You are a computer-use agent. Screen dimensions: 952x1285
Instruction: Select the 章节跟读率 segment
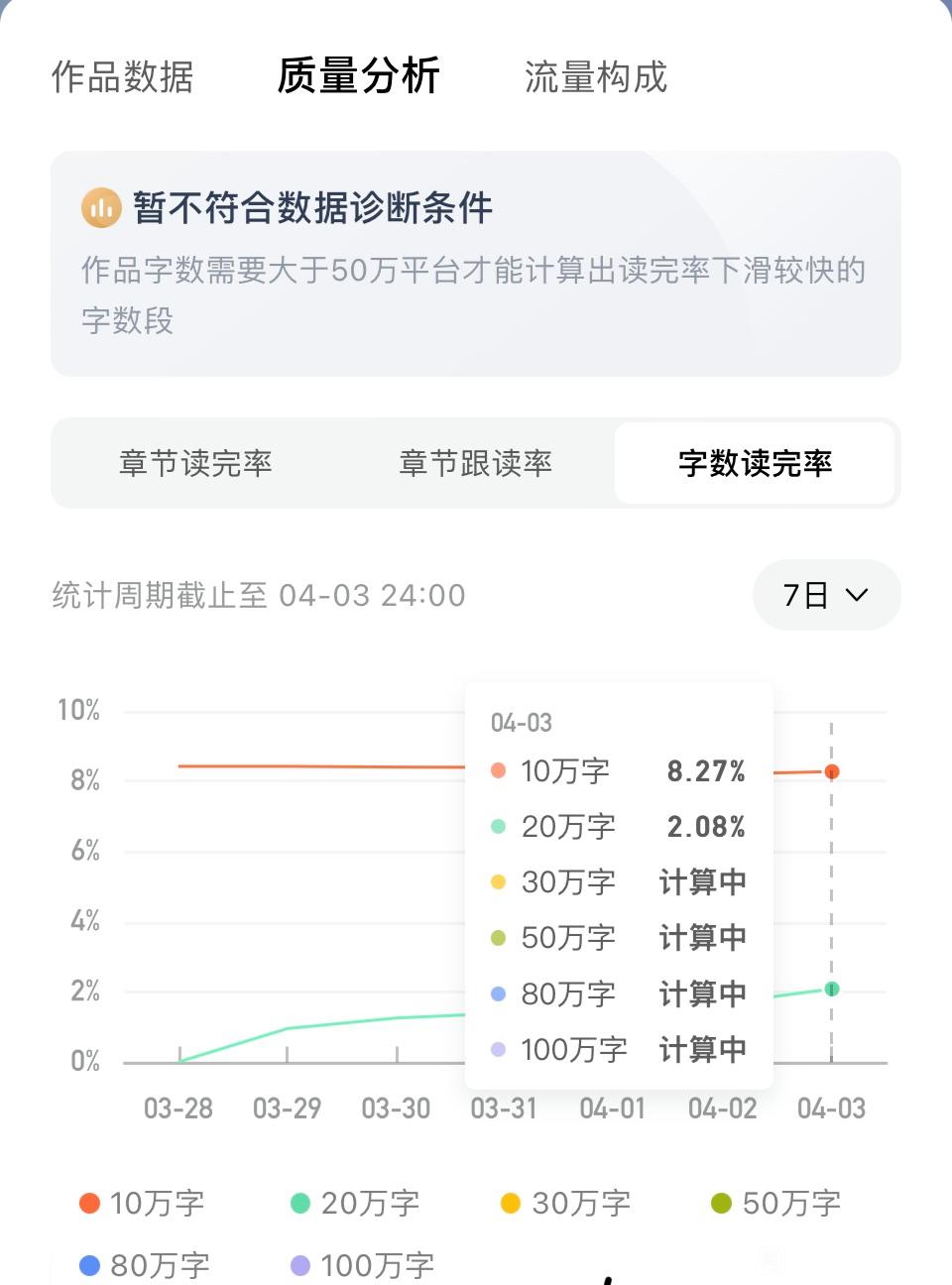tap(475, 463)
